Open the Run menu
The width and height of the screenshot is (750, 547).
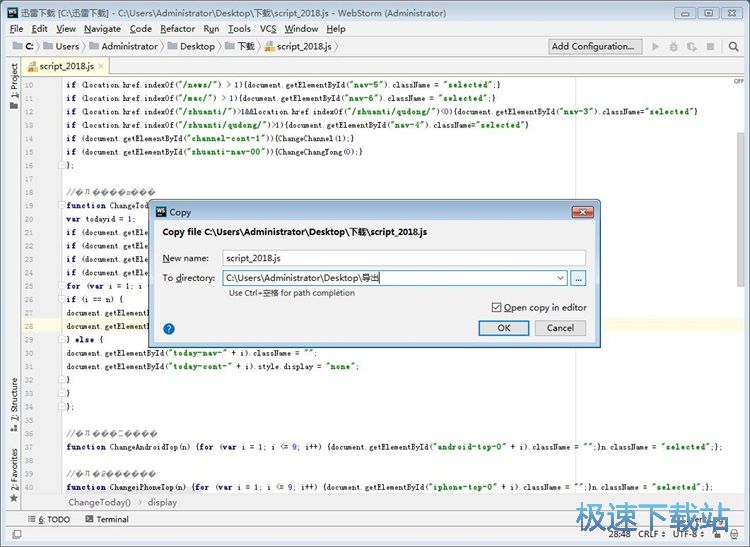coord(211,29)
